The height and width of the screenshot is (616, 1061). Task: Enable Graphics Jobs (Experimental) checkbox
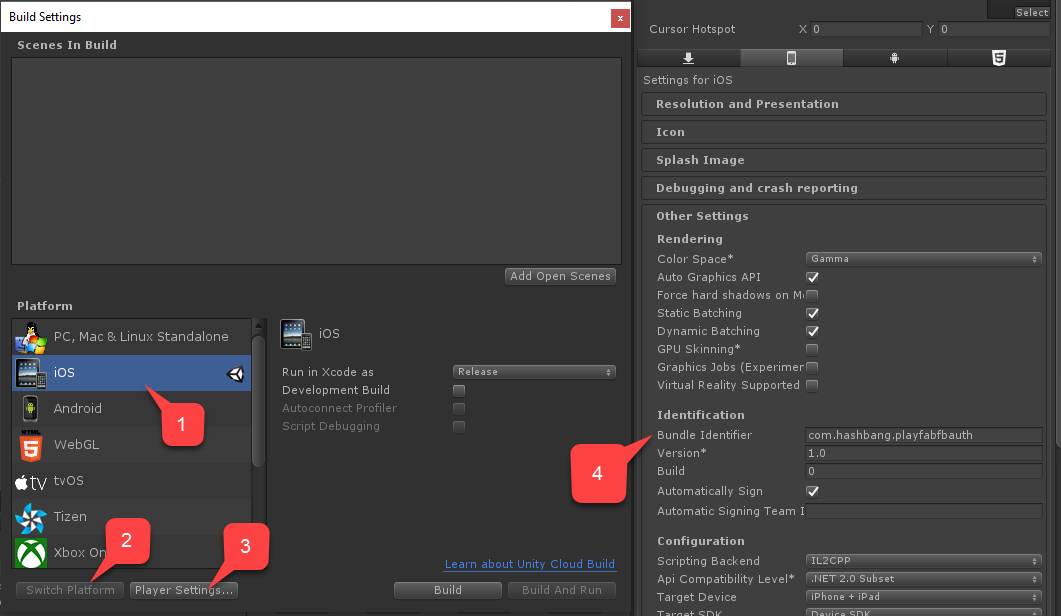(x=812, y=368)
